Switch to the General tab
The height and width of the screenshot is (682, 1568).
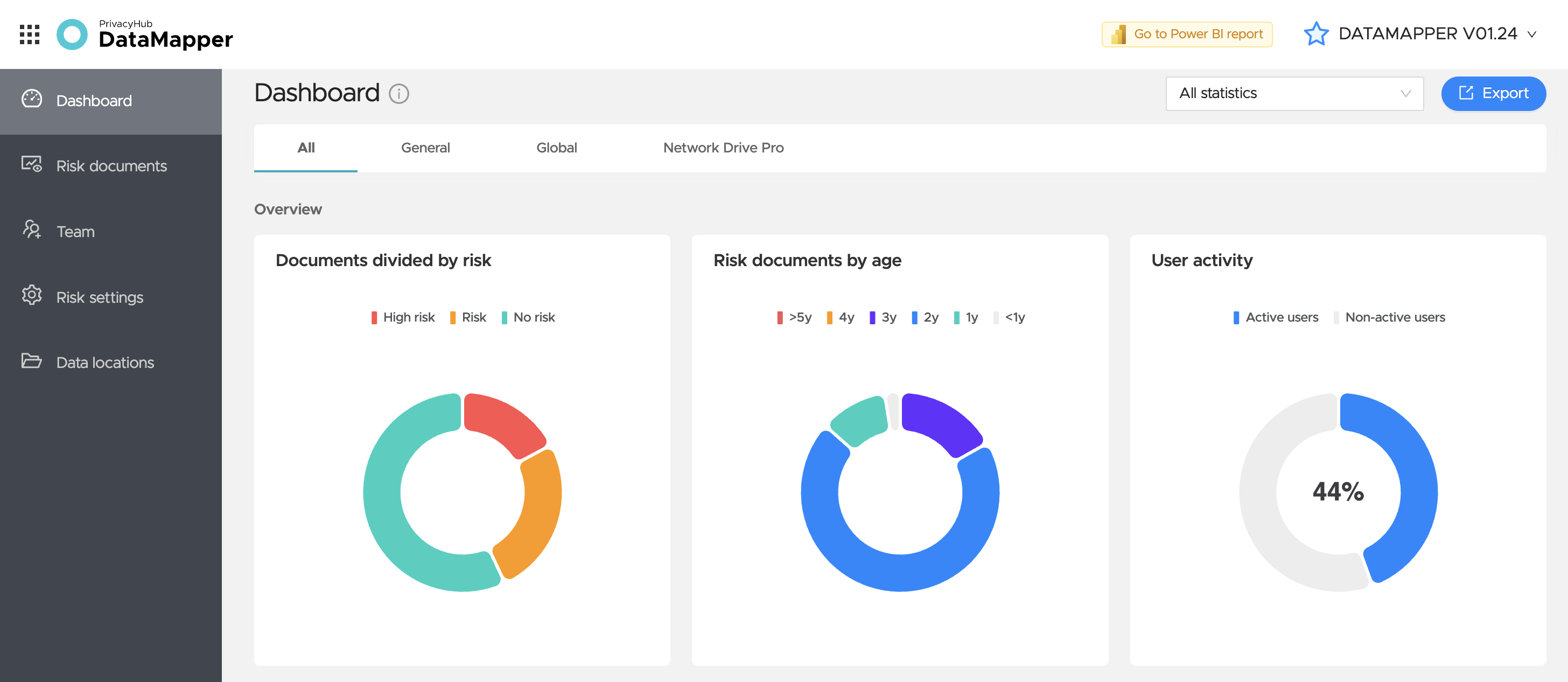tap(425, 148)
